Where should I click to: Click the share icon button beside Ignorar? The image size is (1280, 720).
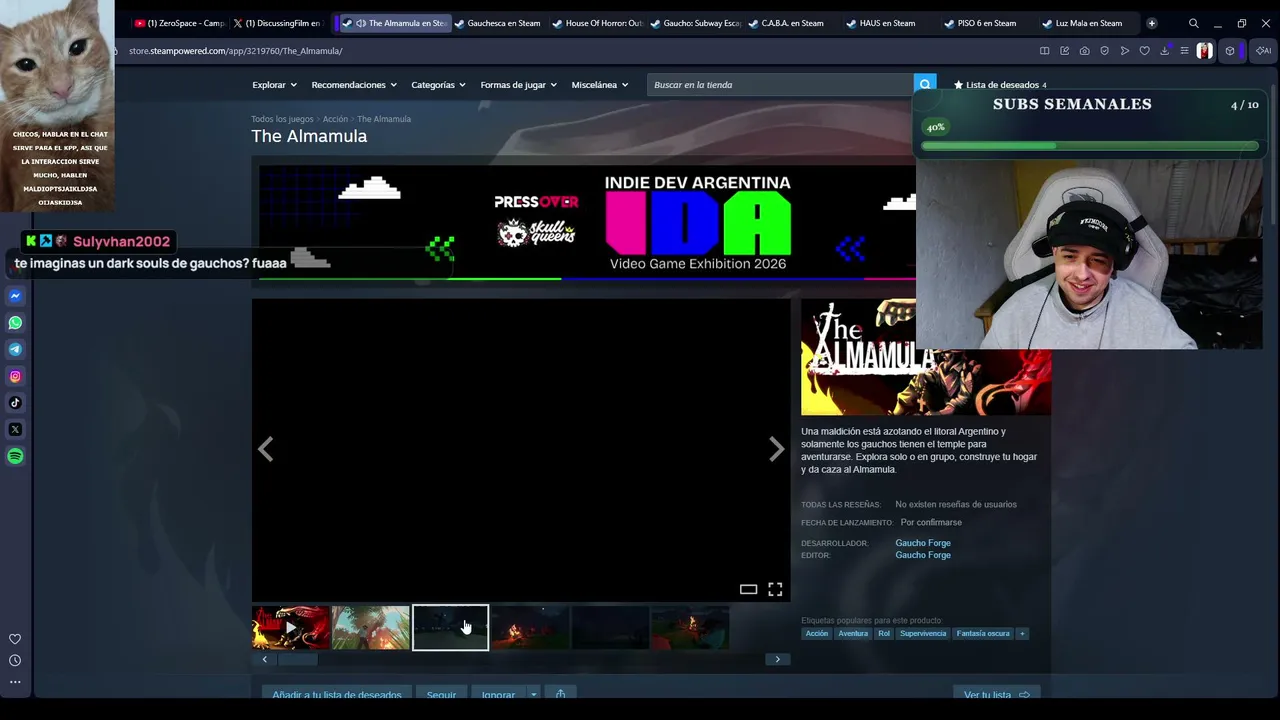tap(560, 694)
